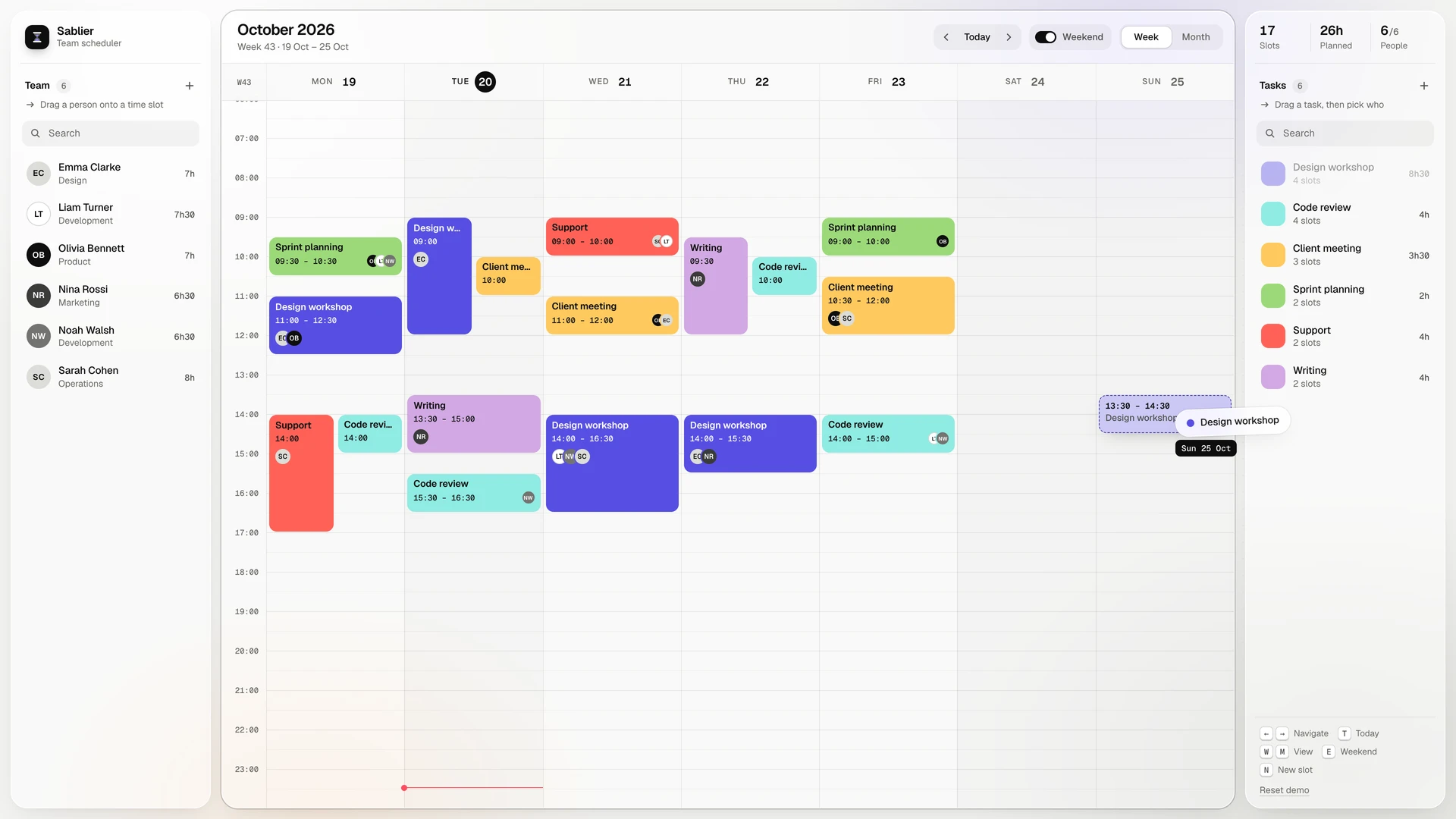
Task: Click the 17 Slots statistic
Action: click(x=1269, y=37)
